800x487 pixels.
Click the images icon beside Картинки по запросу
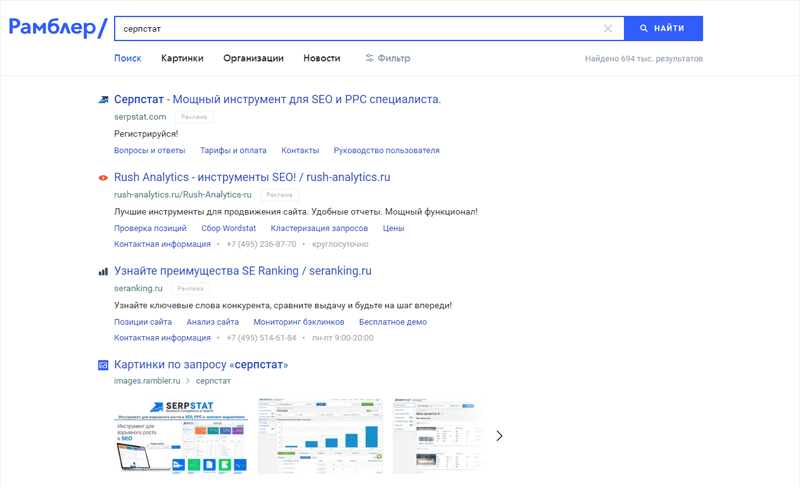[103, 365]
